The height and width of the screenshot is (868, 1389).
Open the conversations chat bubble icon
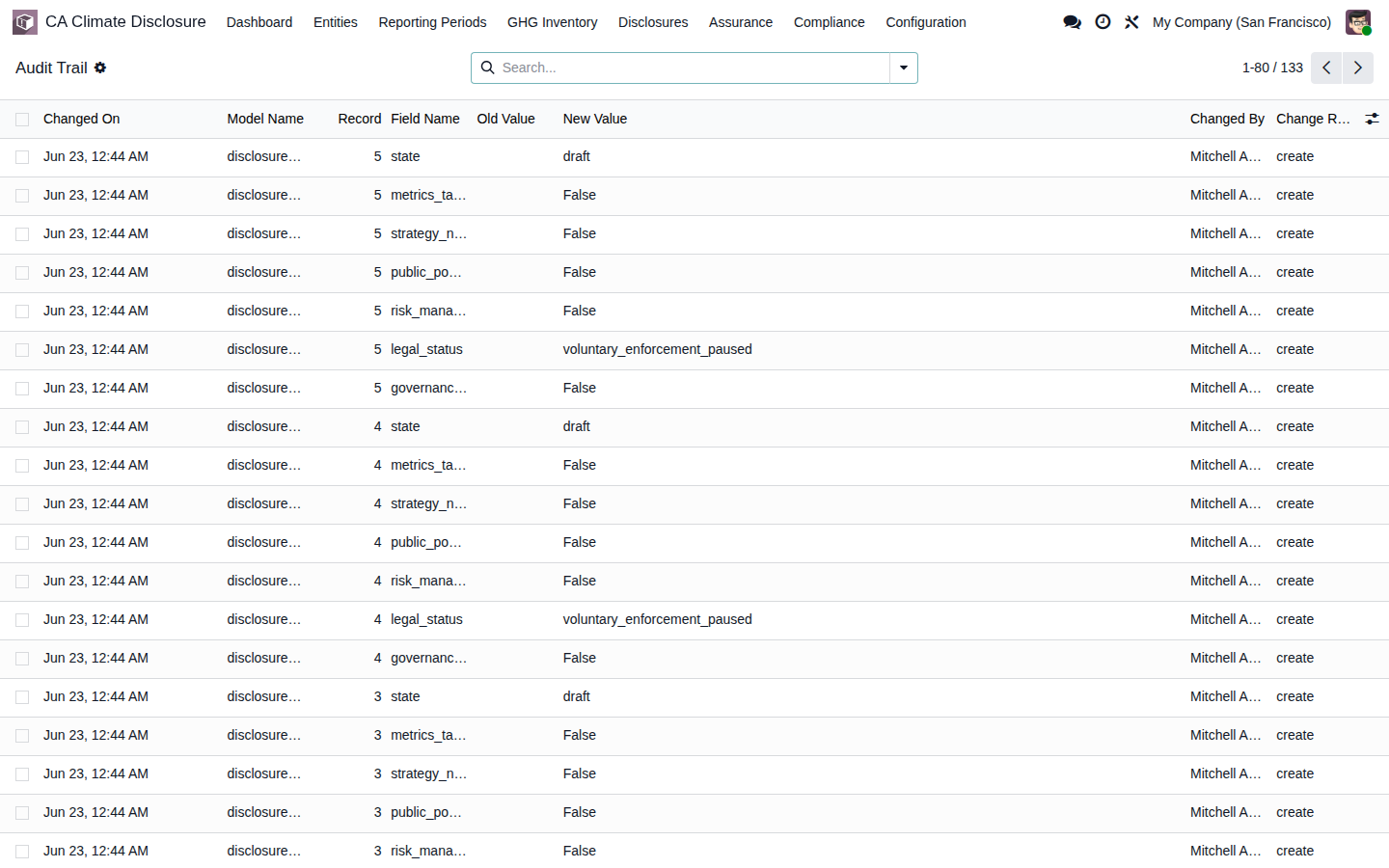1072,22
